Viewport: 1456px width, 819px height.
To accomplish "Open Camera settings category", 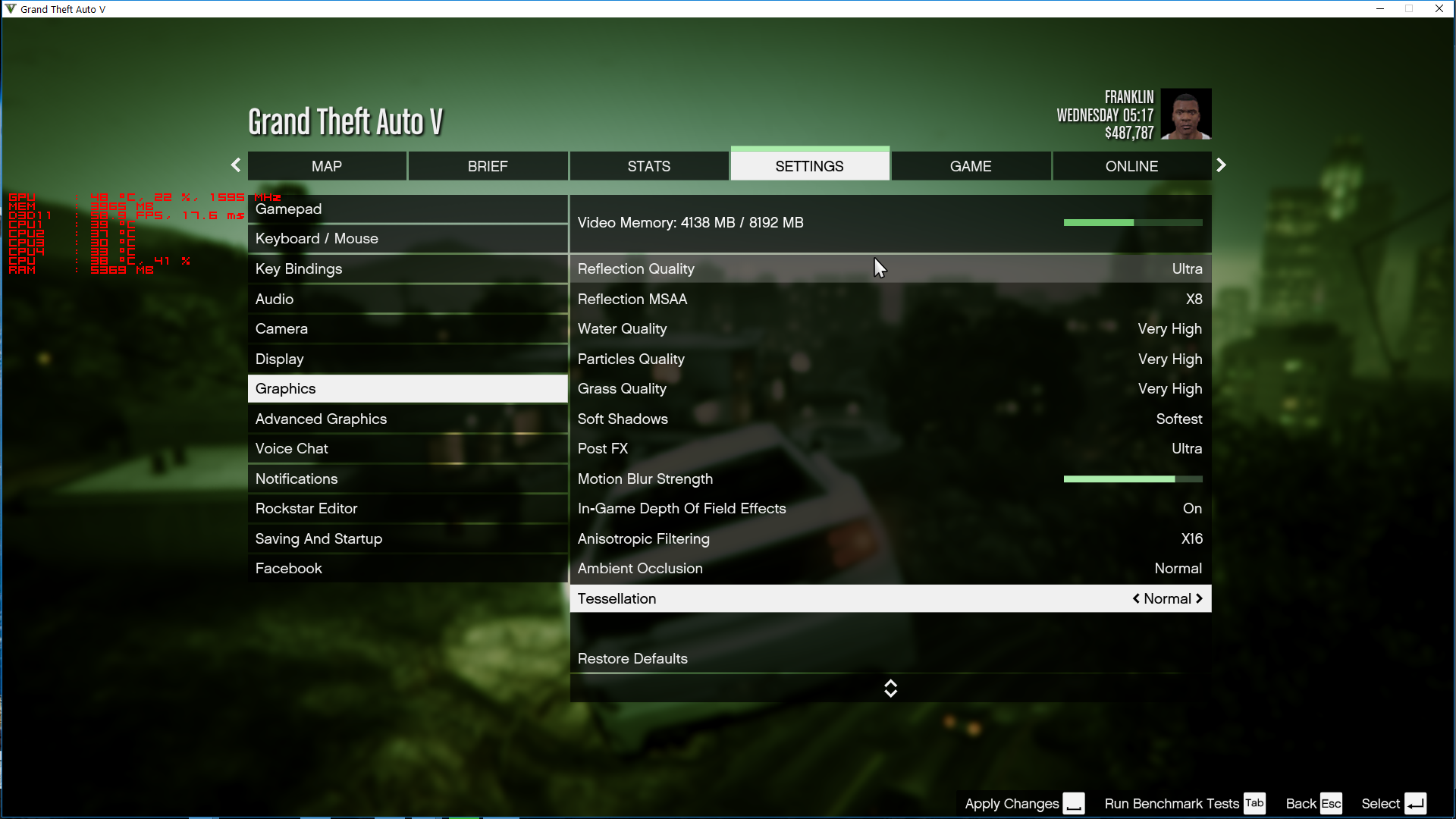I will [x=408, y=328].
